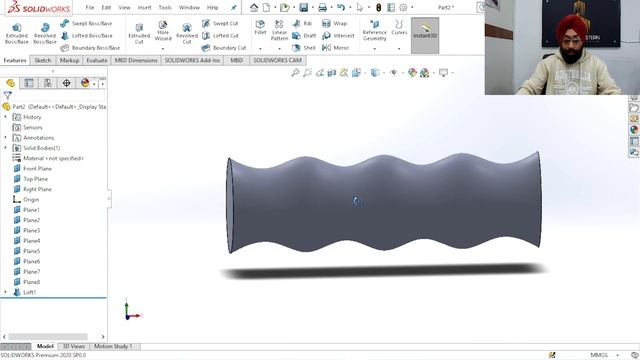The height and width of the screenshot is (360, 640).
Task: Open the ConfigurationManager tab
Action: click(x=48, y=83)
